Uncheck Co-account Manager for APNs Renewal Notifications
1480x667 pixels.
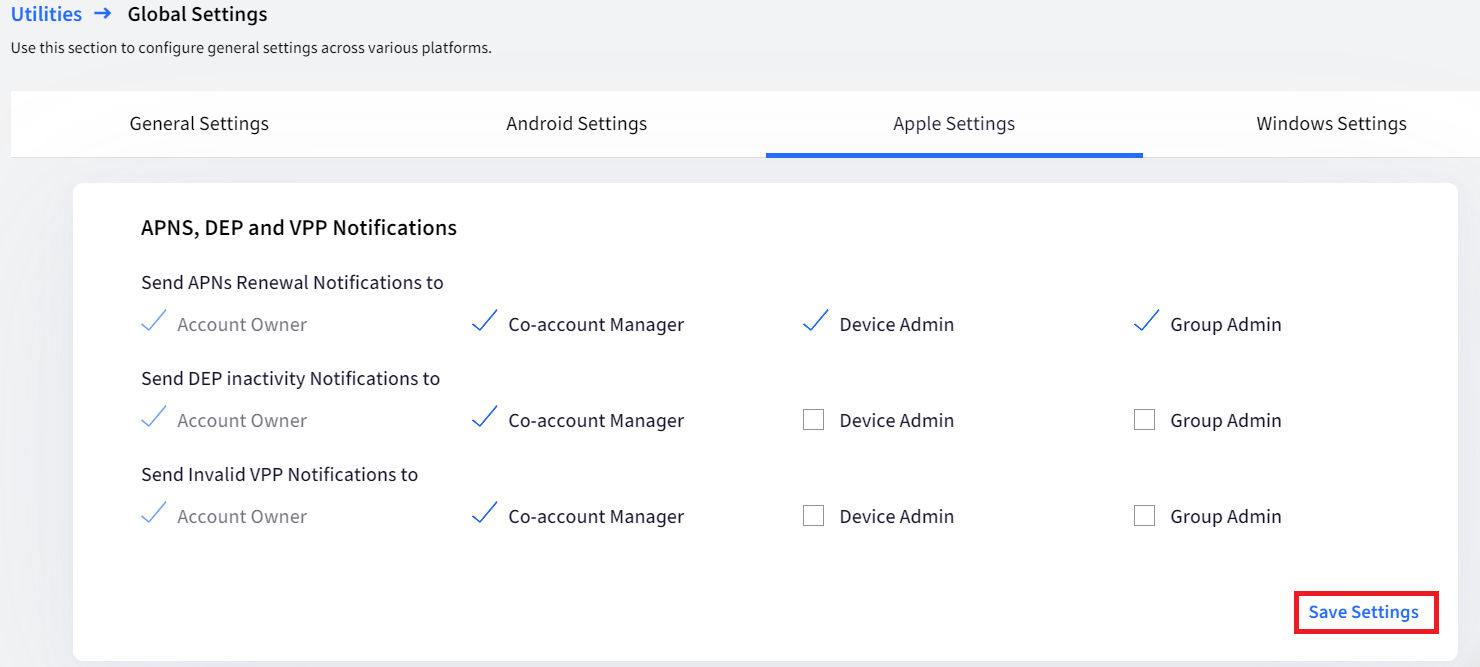click(485, 322)
